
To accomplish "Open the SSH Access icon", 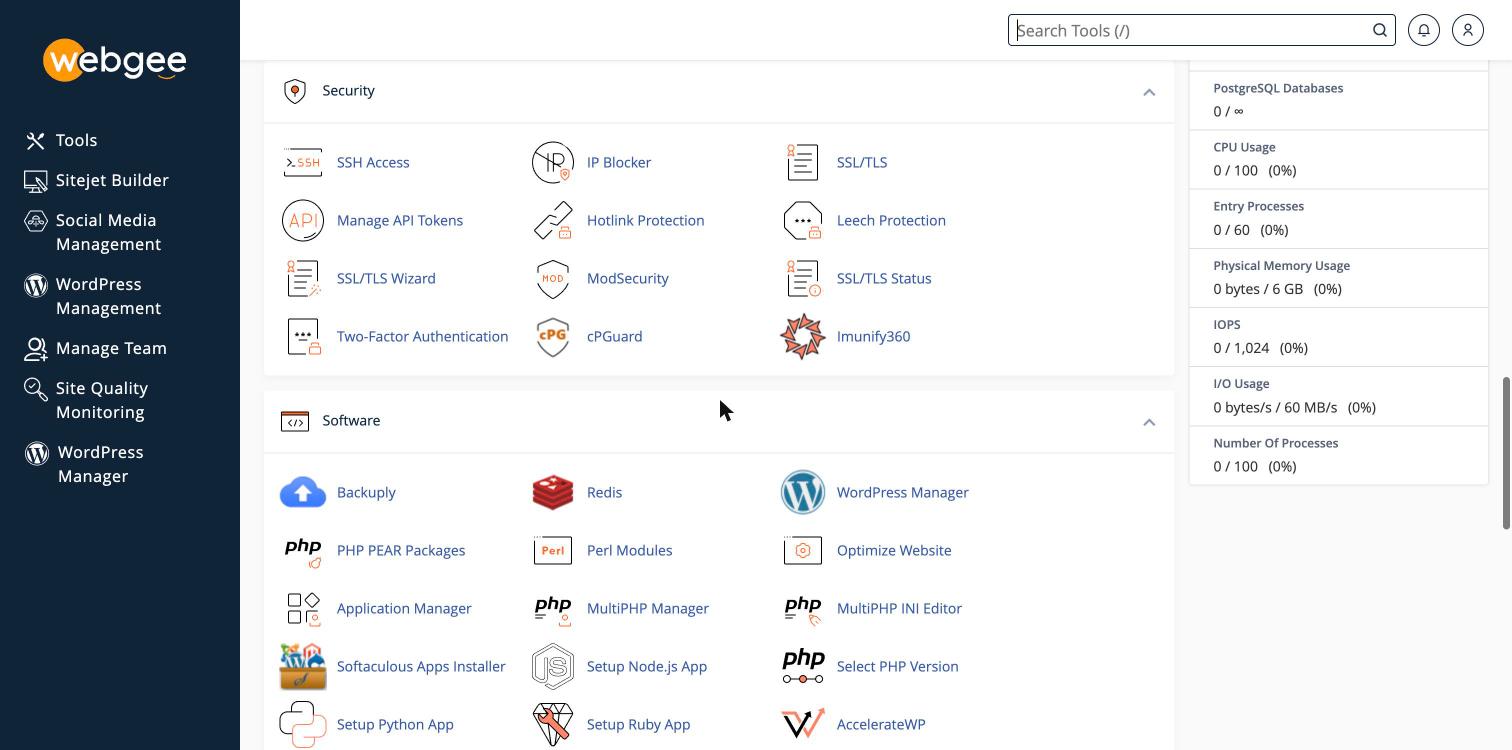I will (x=303, y=162).
